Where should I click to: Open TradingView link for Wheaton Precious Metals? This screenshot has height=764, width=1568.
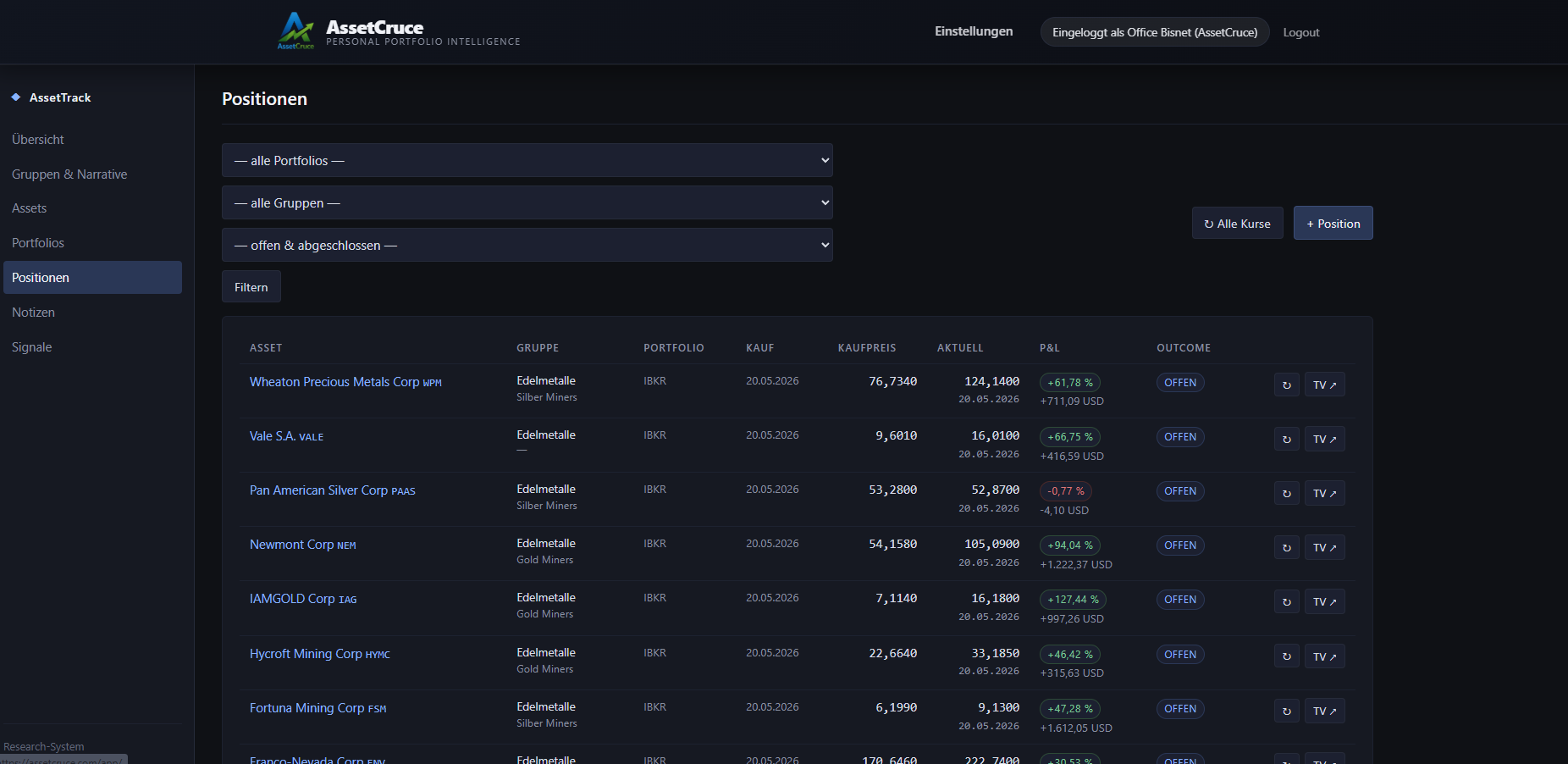pyautogui.click(x=1324, y=385)
